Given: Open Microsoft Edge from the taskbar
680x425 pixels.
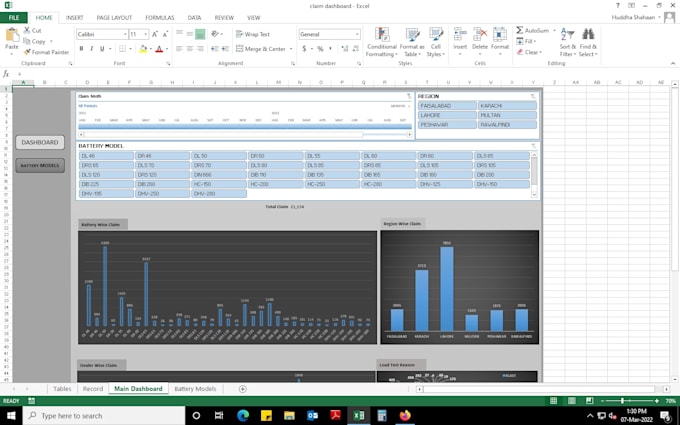Looking at the screenshot, I should pyautogui.click(x=243, y=415).
